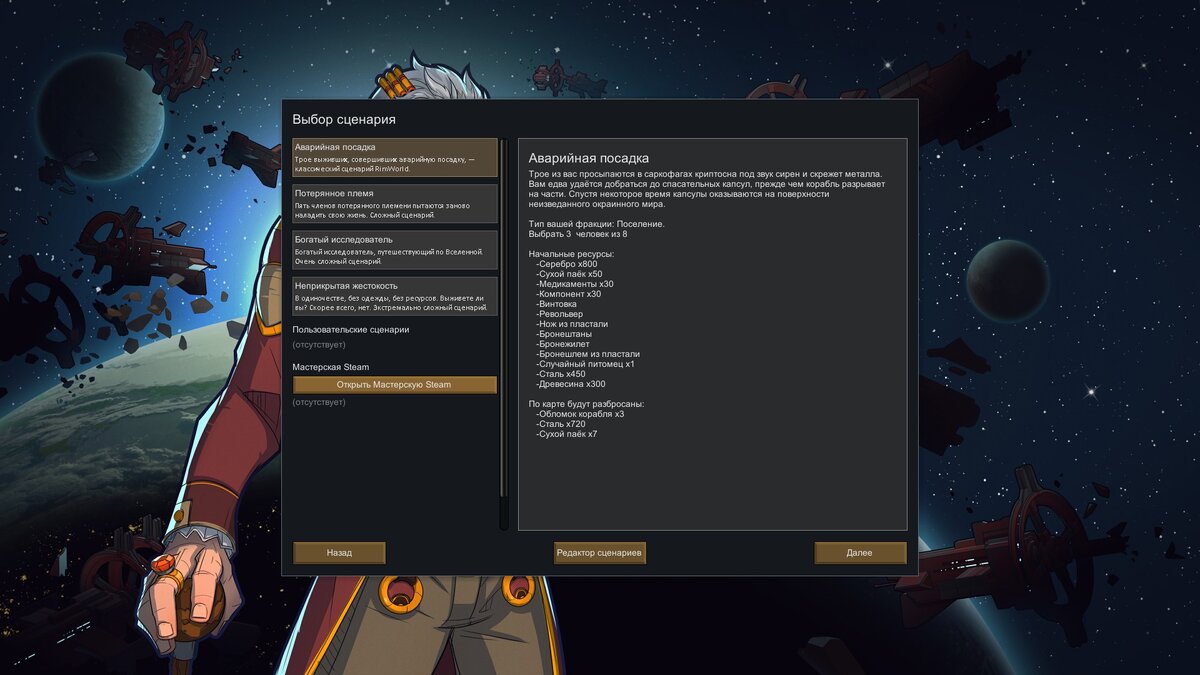Click the Пользовательские сценарии heading
This screenshot has width=1200, height=675.
pos(350,330)
